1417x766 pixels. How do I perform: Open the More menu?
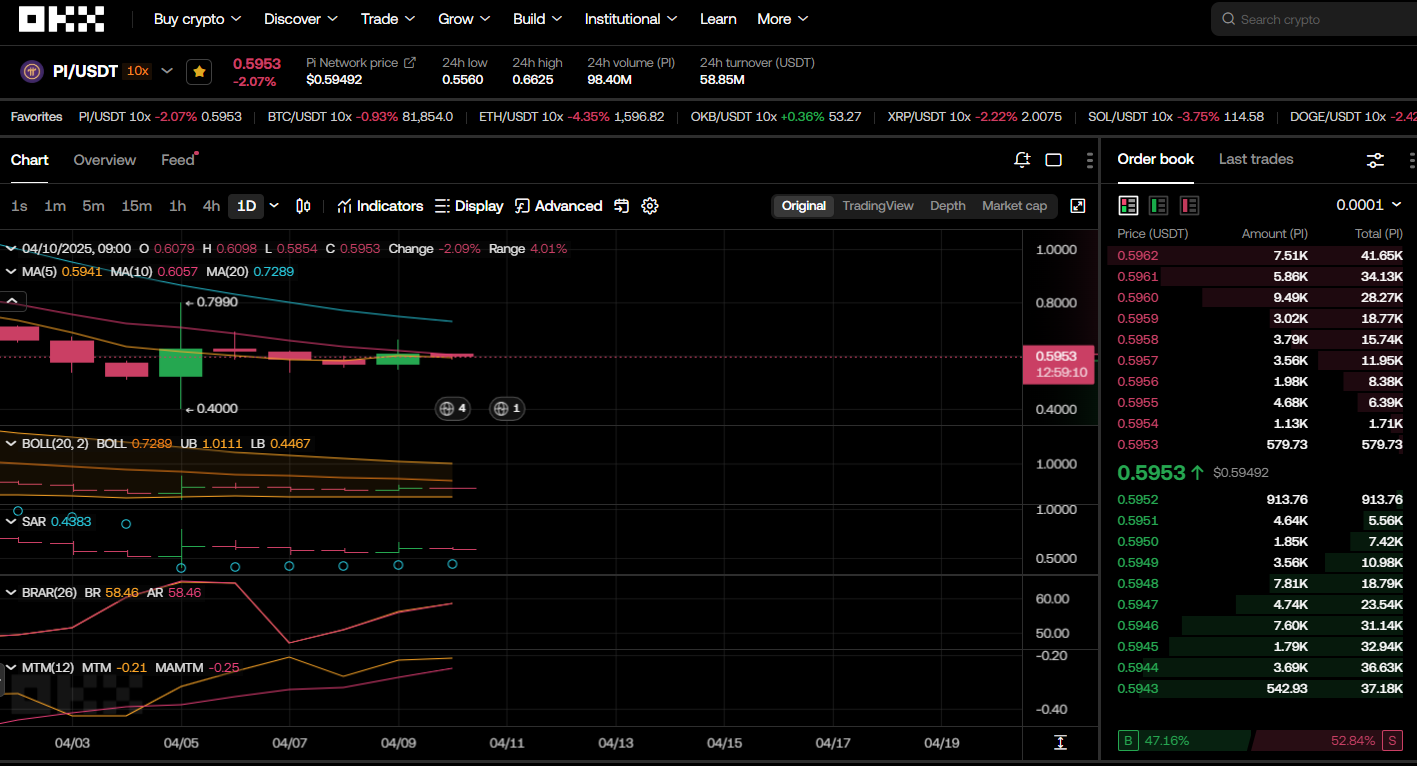(x=783, y=19)
